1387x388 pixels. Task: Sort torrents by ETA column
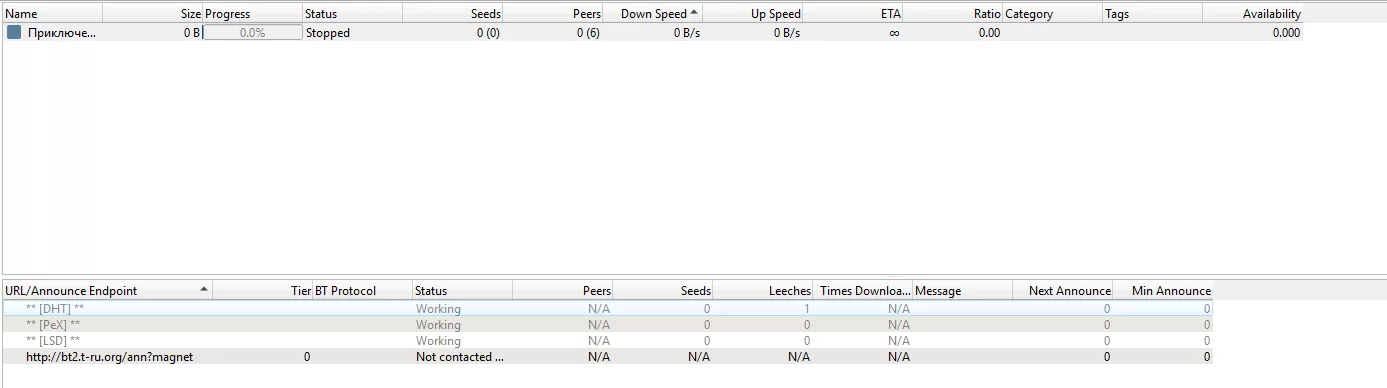[852, 14]
